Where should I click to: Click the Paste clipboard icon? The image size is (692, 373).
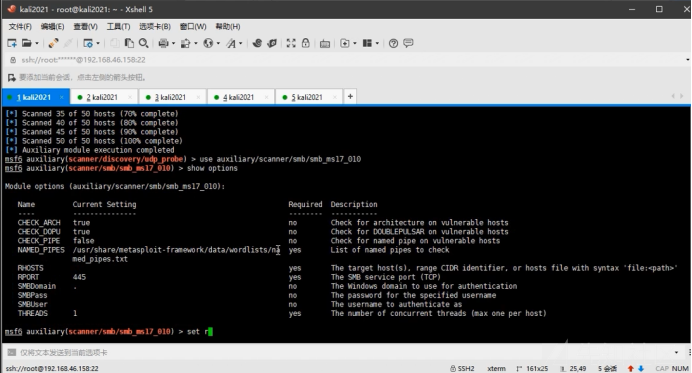click(x=129, y=43)
